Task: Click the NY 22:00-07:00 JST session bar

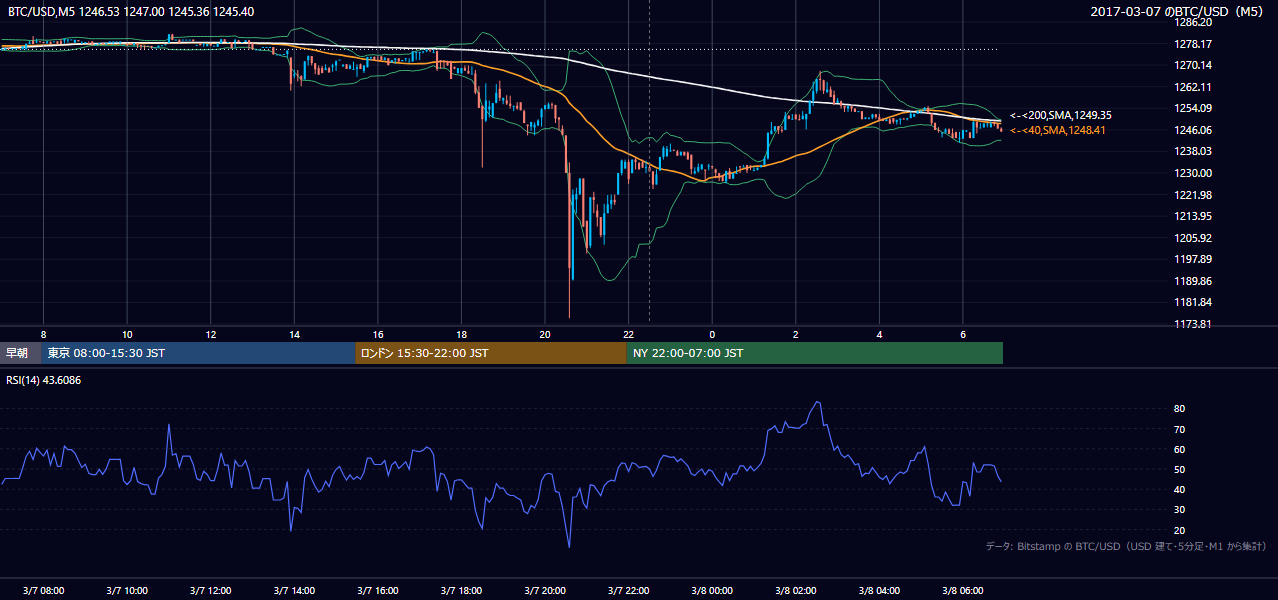Action: pos(815,353)
